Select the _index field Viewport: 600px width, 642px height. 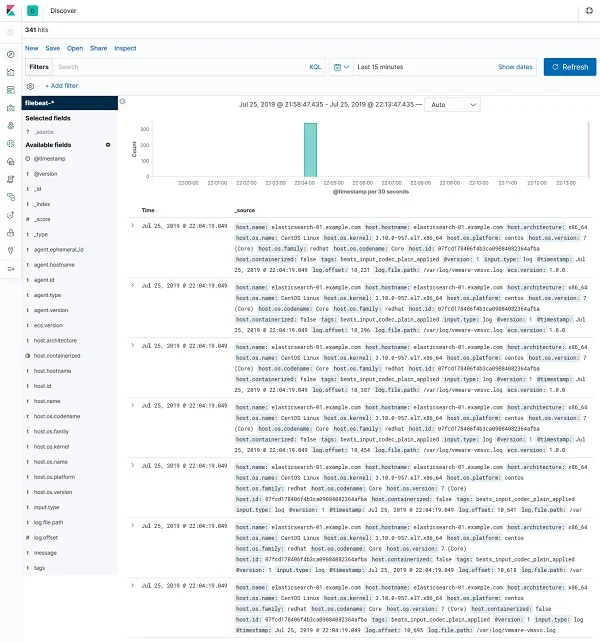(42, 204)
